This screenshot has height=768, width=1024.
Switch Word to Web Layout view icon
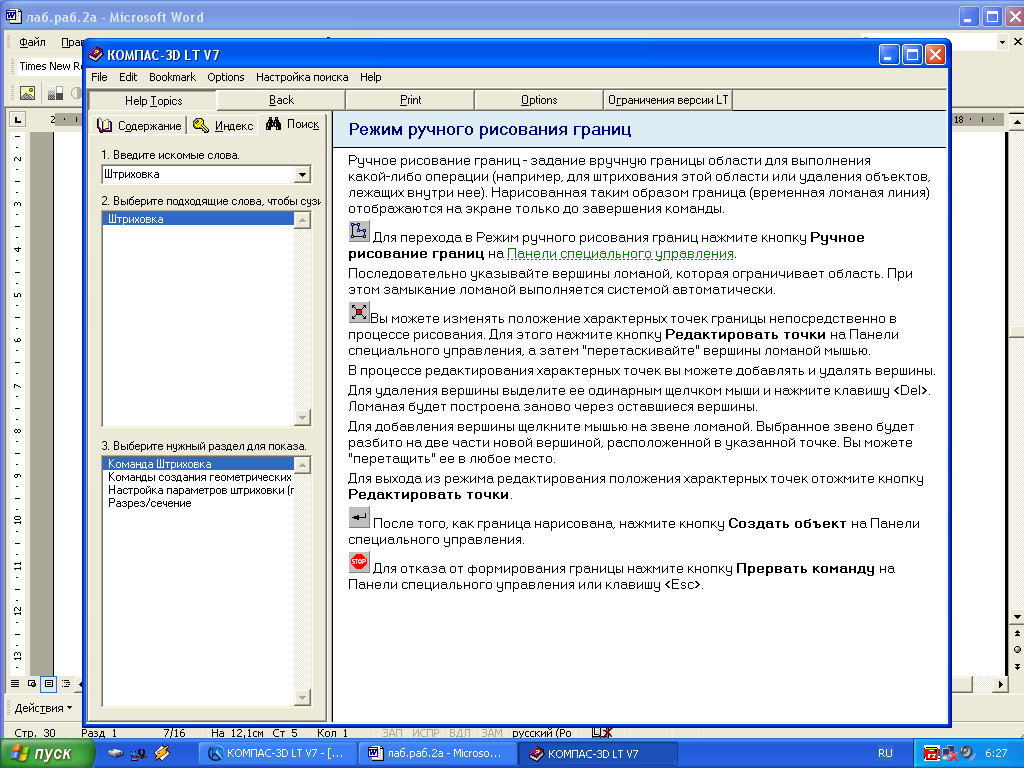[x=31, y=684]
